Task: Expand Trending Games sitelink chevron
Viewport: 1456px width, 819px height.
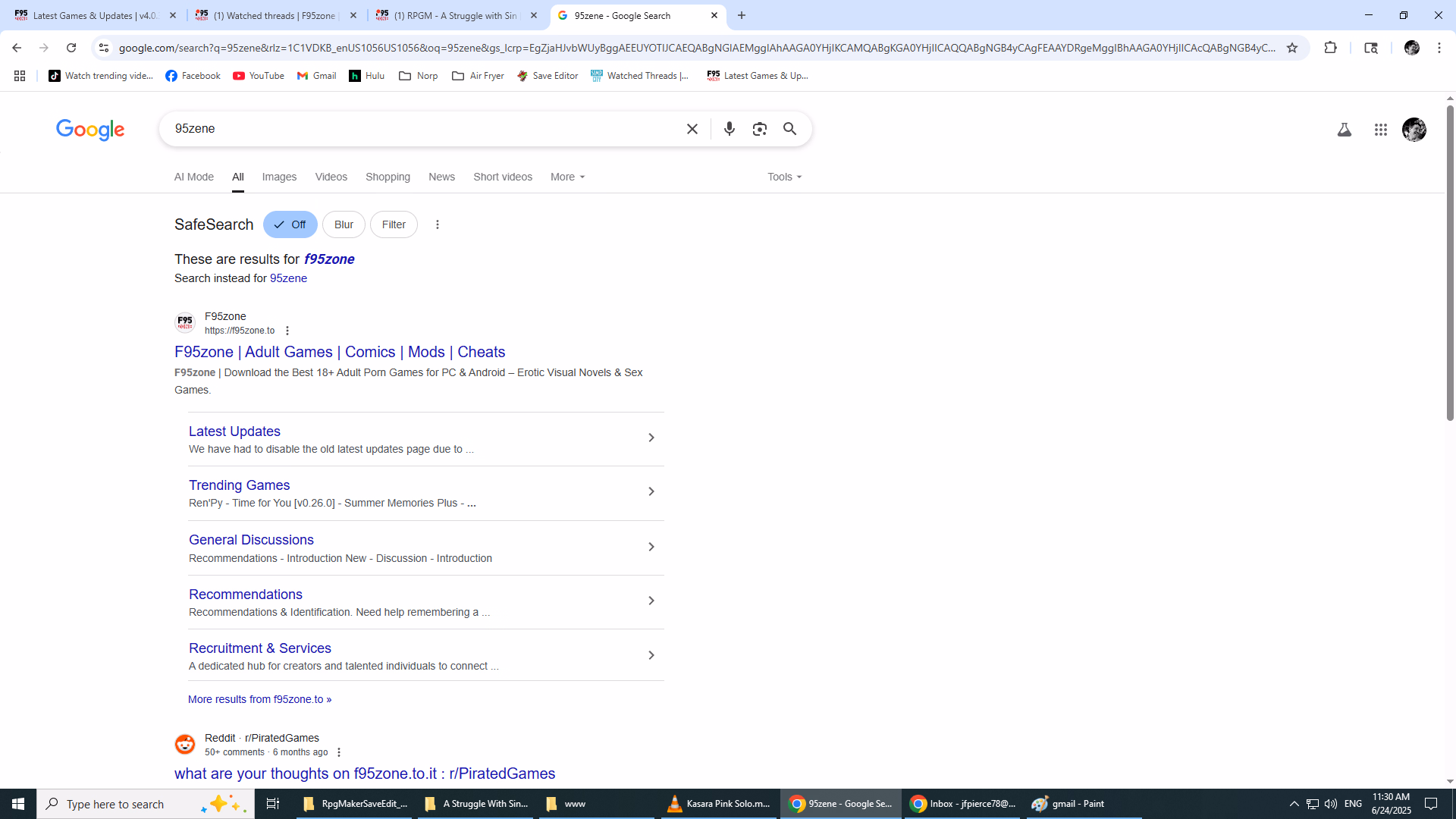Action: pyautogui.click(x=651, y=491)
